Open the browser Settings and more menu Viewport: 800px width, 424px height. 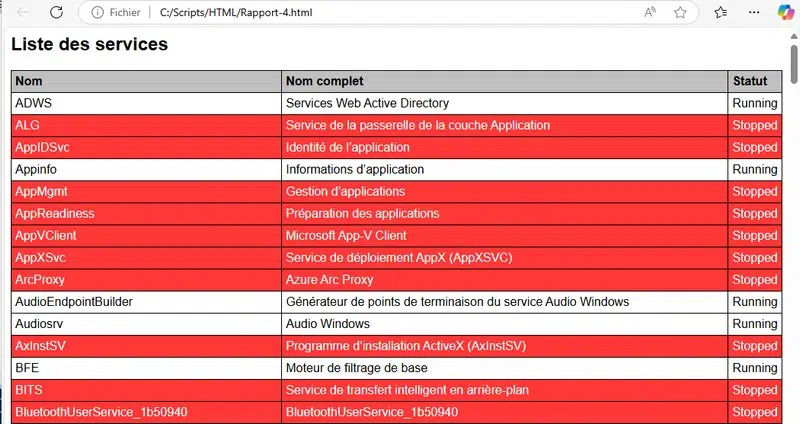[750, 13]
